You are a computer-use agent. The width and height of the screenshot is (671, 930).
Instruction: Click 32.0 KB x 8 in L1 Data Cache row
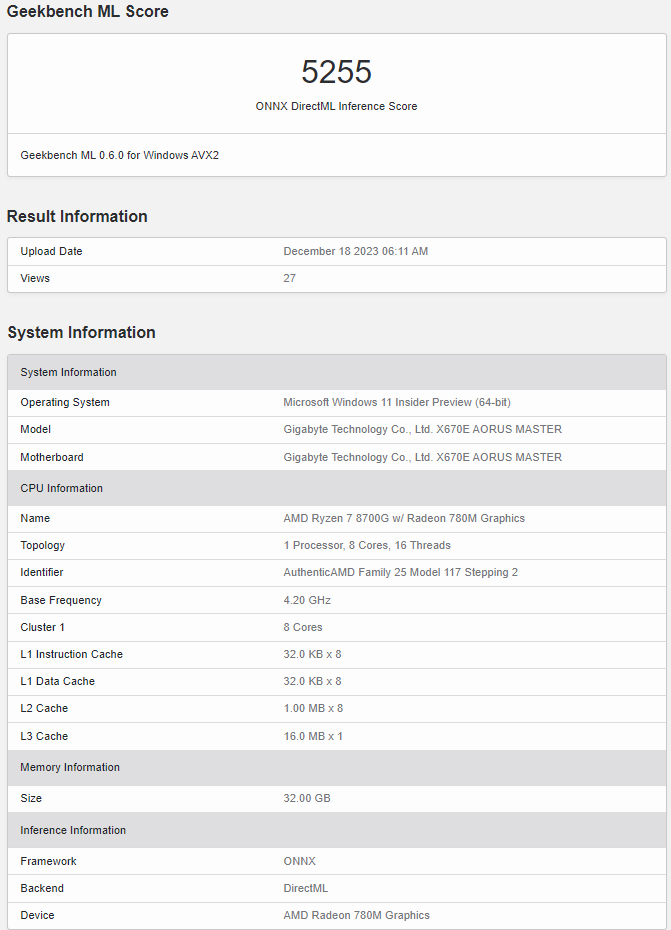(313, 681)
